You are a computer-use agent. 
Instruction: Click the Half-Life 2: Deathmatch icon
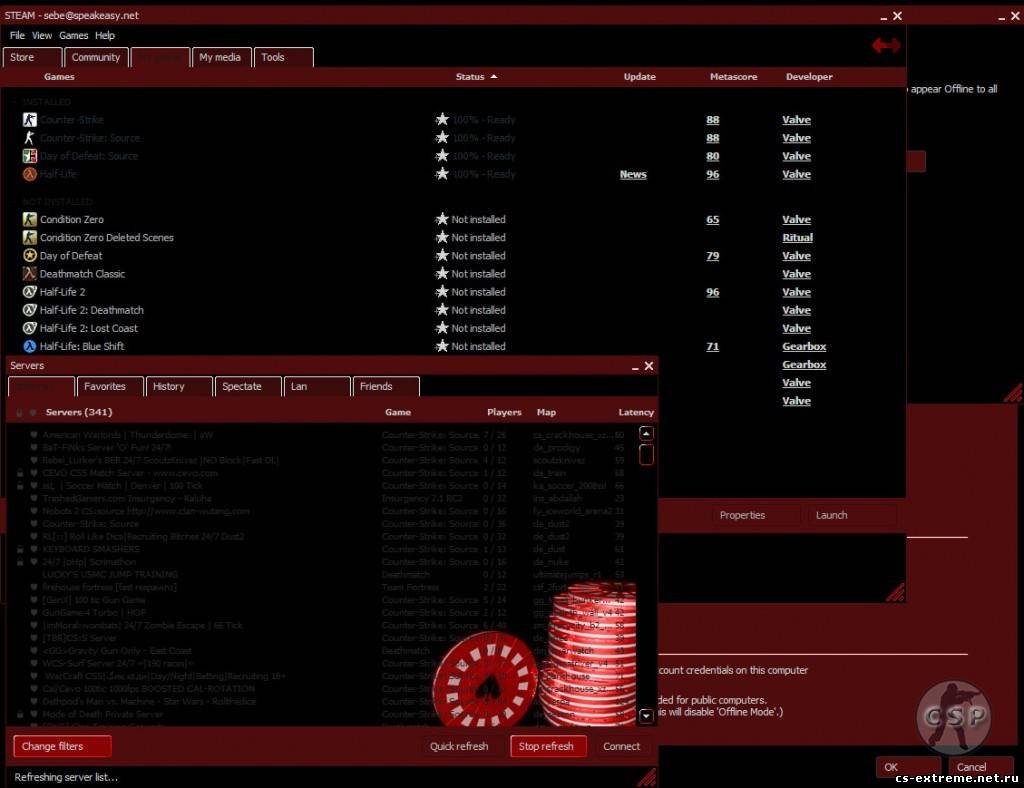tap(29, 310)
